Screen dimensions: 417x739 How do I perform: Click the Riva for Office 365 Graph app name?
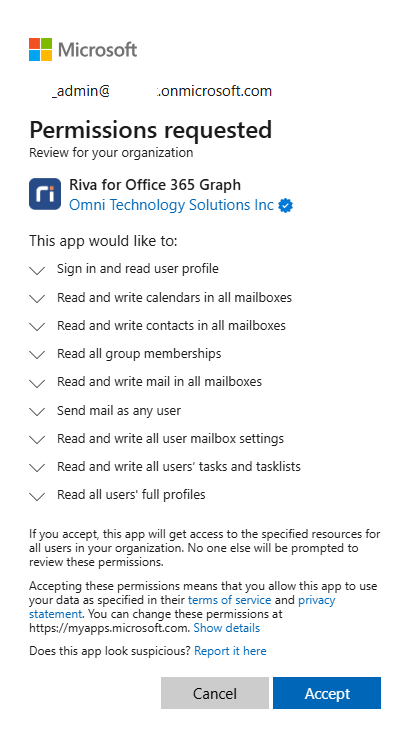155,185
